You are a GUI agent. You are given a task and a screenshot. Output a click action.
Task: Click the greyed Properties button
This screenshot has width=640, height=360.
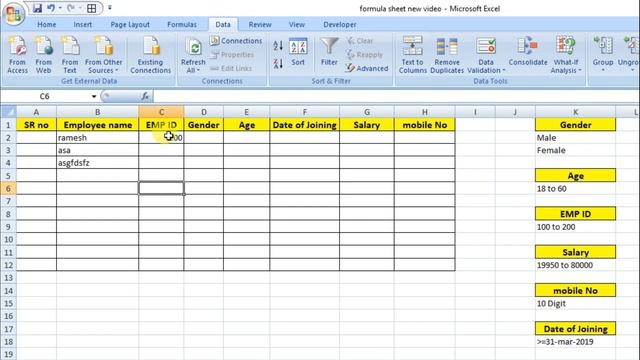pos(232,55)
